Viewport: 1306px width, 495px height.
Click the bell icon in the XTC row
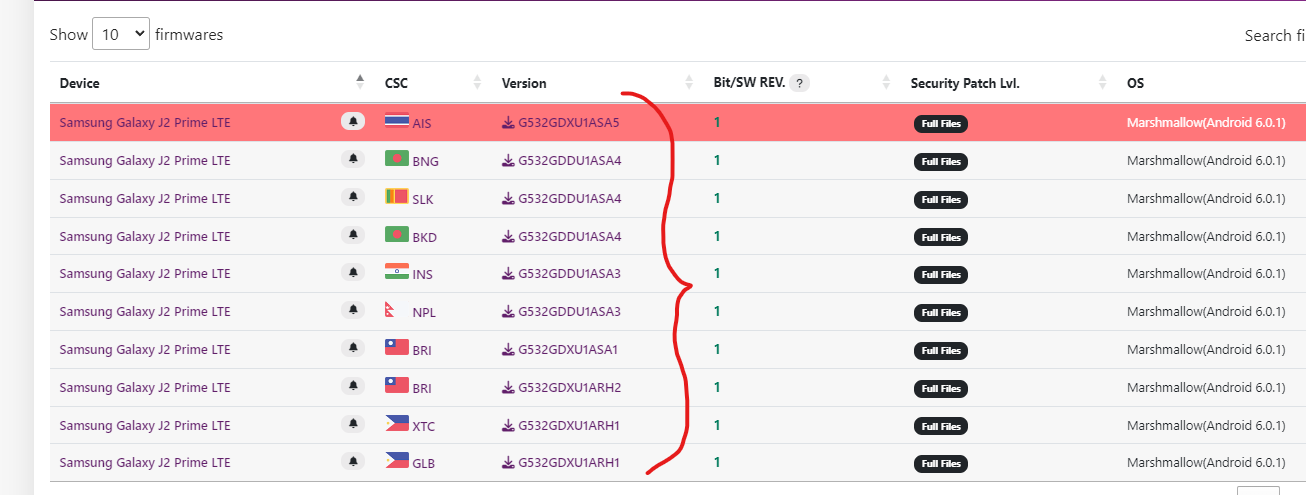tap(353, 424)
